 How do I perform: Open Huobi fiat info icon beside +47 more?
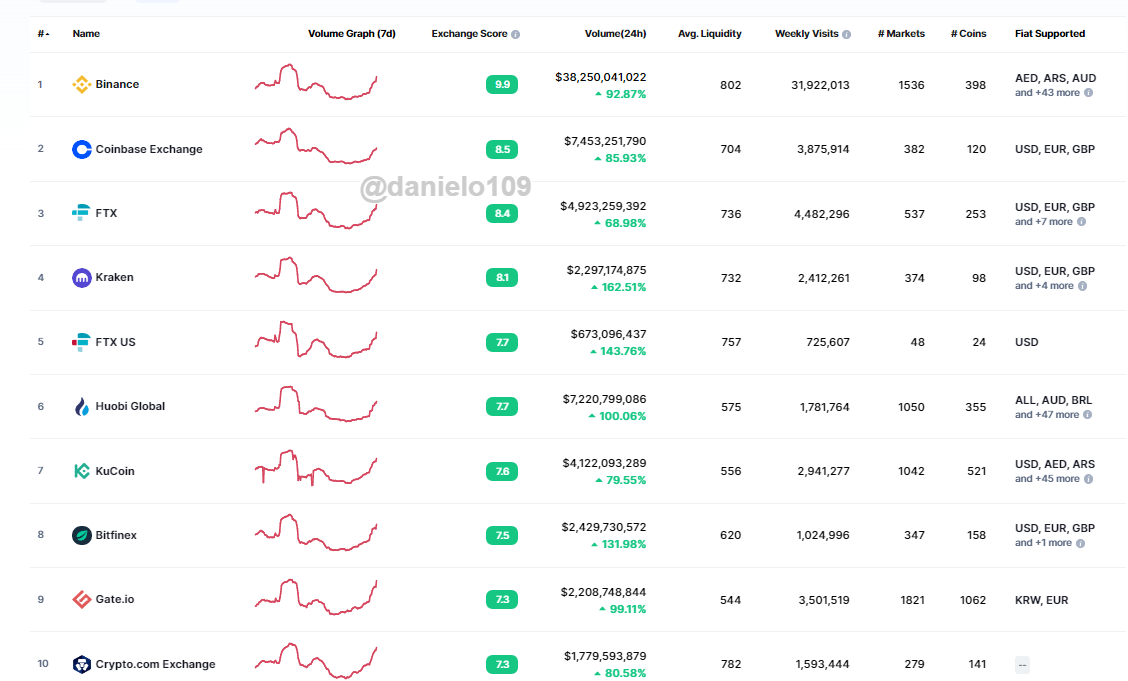[x=1087, y=415]
